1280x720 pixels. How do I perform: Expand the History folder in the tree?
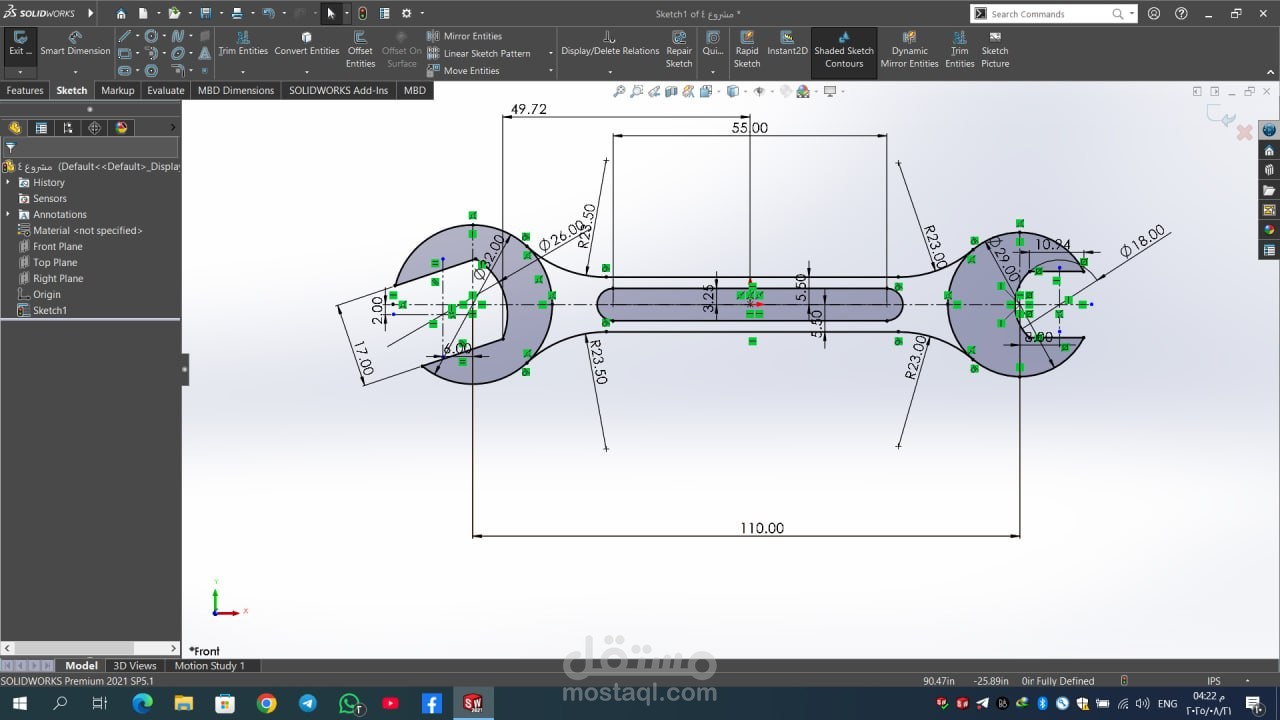point(9,183)
